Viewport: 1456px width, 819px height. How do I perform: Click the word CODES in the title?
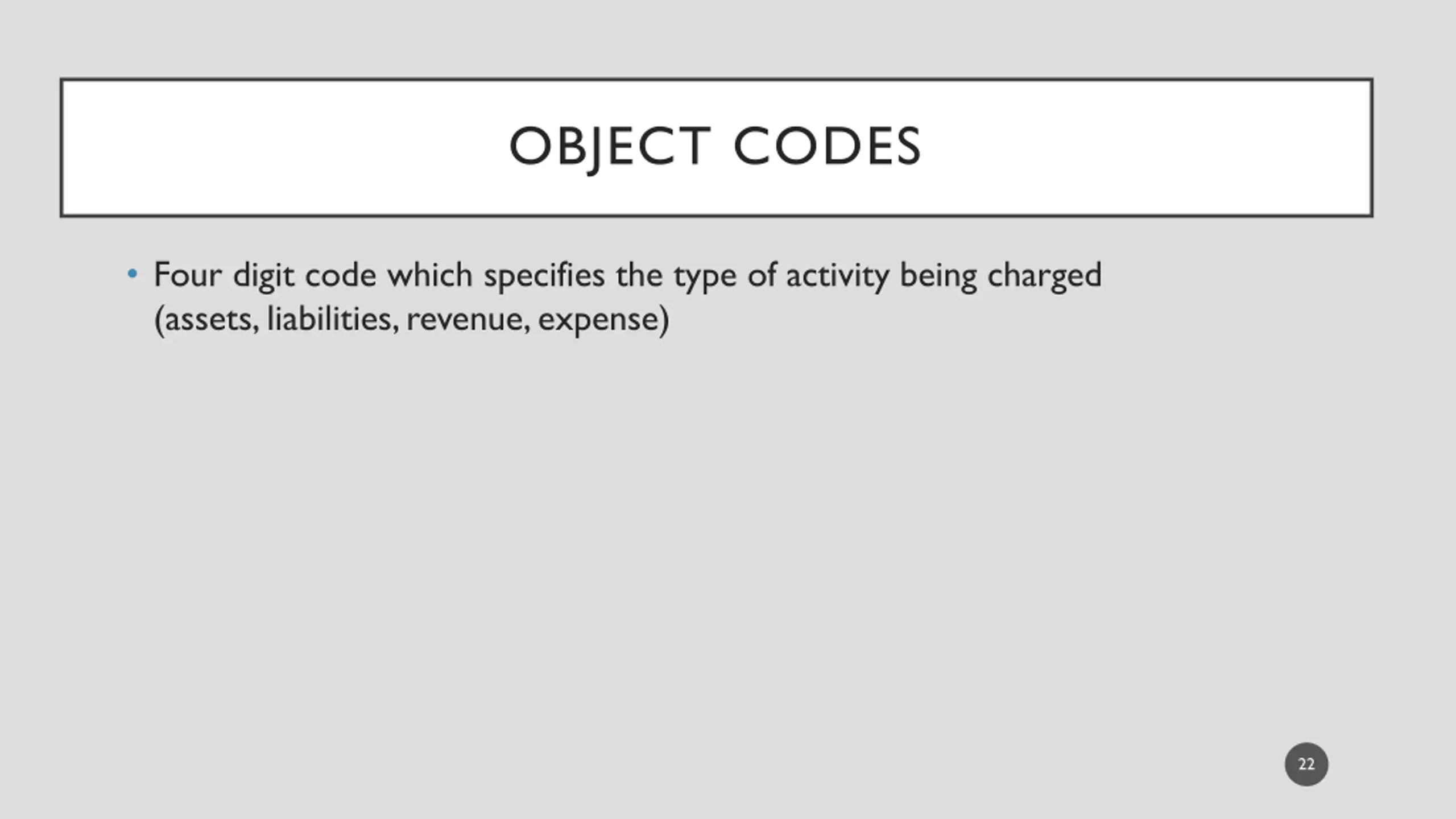click(x=828, y=146)
